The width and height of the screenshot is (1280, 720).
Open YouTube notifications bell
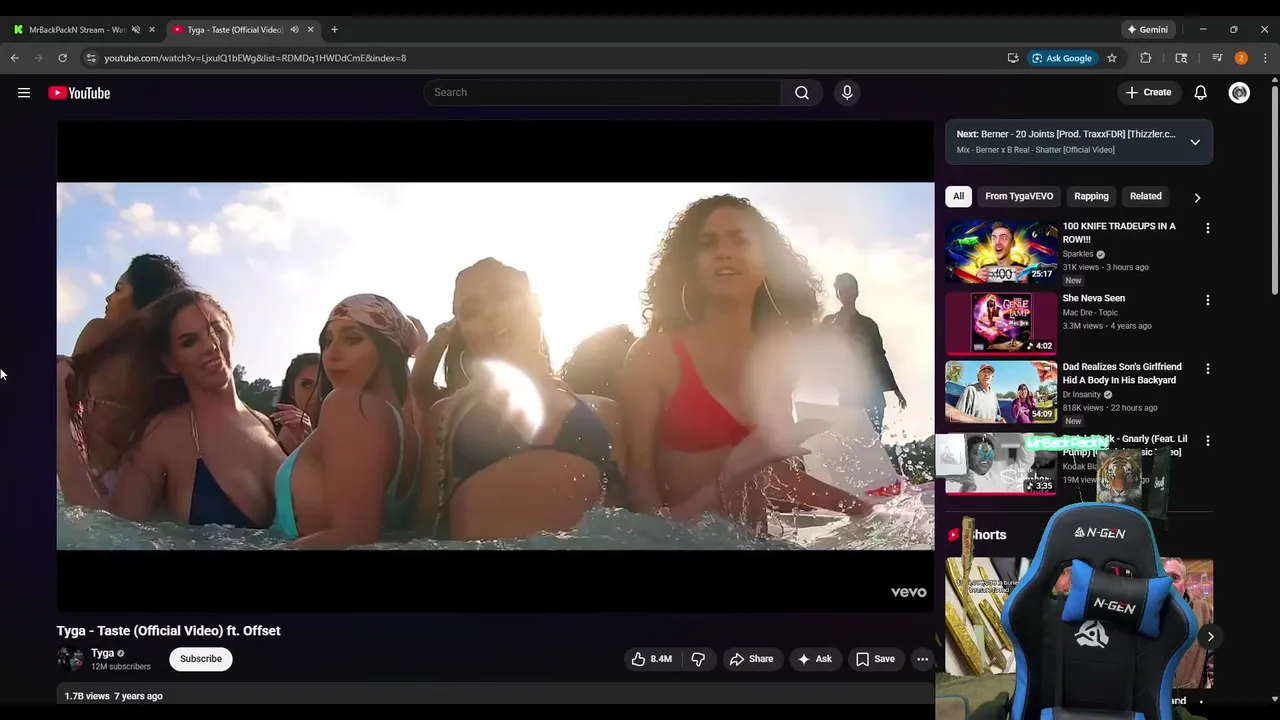click(1200, 93)
